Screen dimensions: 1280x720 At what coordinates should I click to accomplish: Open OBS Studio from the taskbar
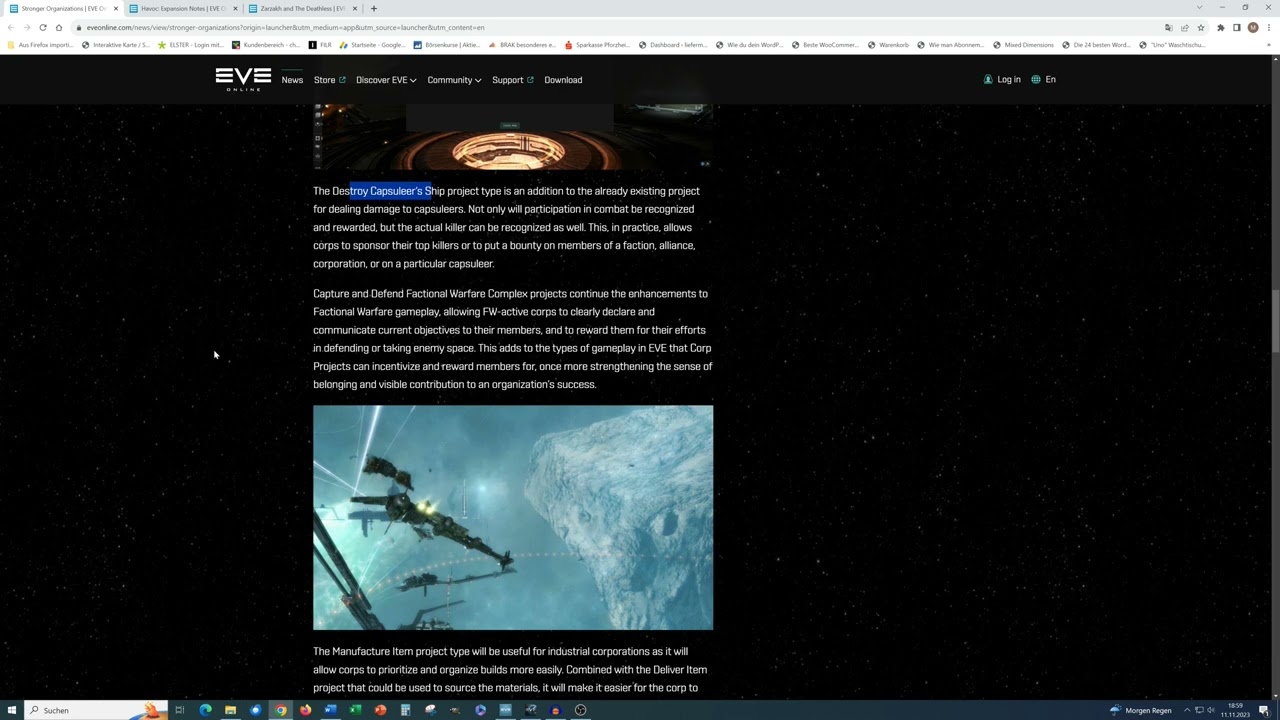580,710
